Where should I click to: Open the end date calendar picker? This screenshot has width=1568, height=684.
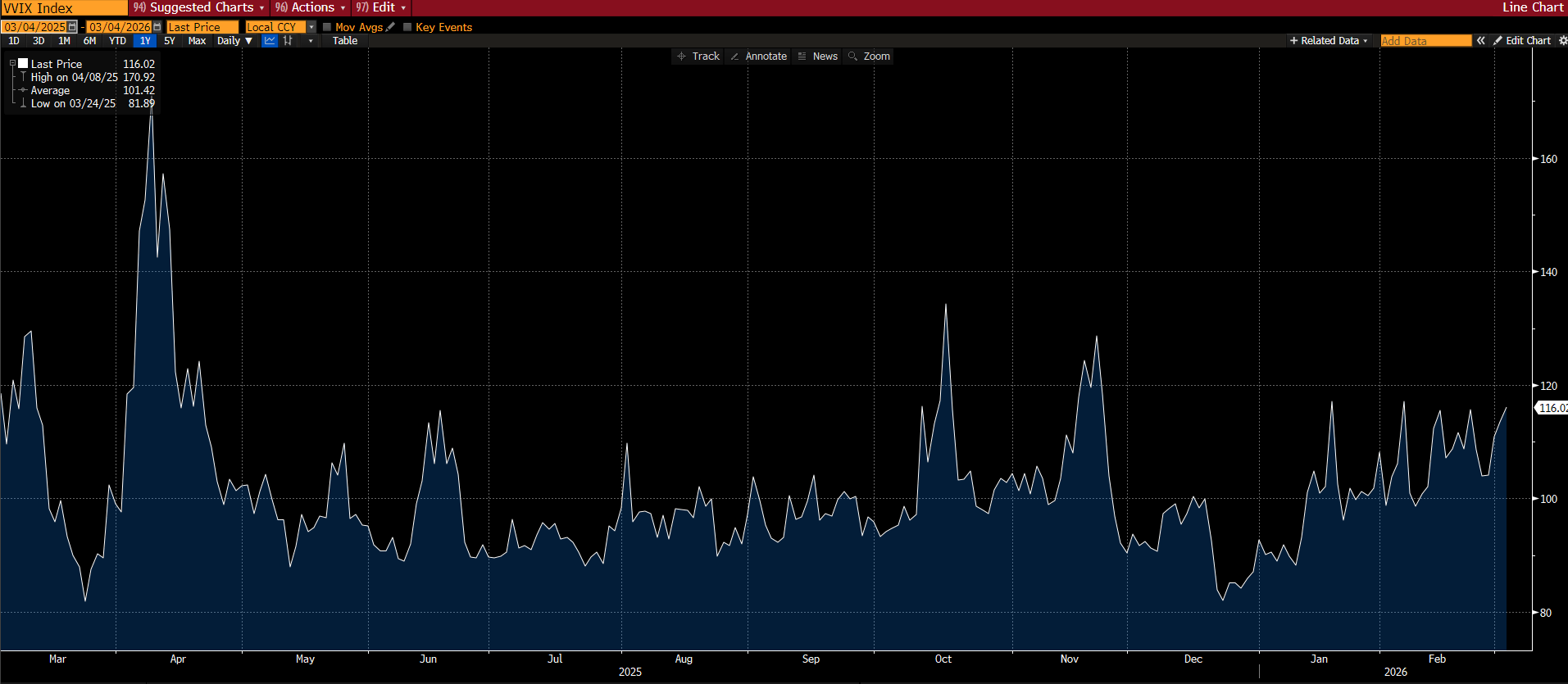[157, 27]
